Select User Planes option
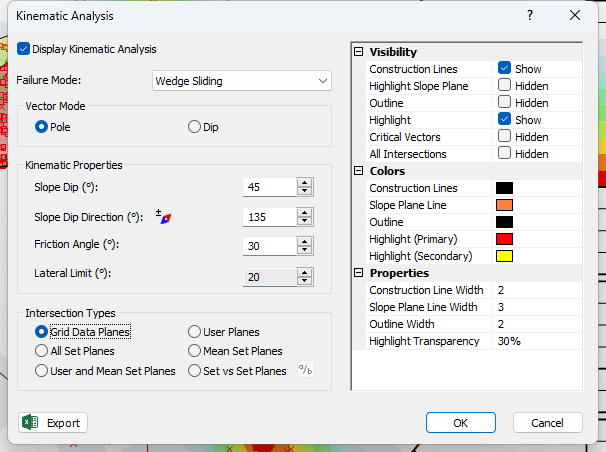Viewport: 606px width, 452px height. point(194,332)
